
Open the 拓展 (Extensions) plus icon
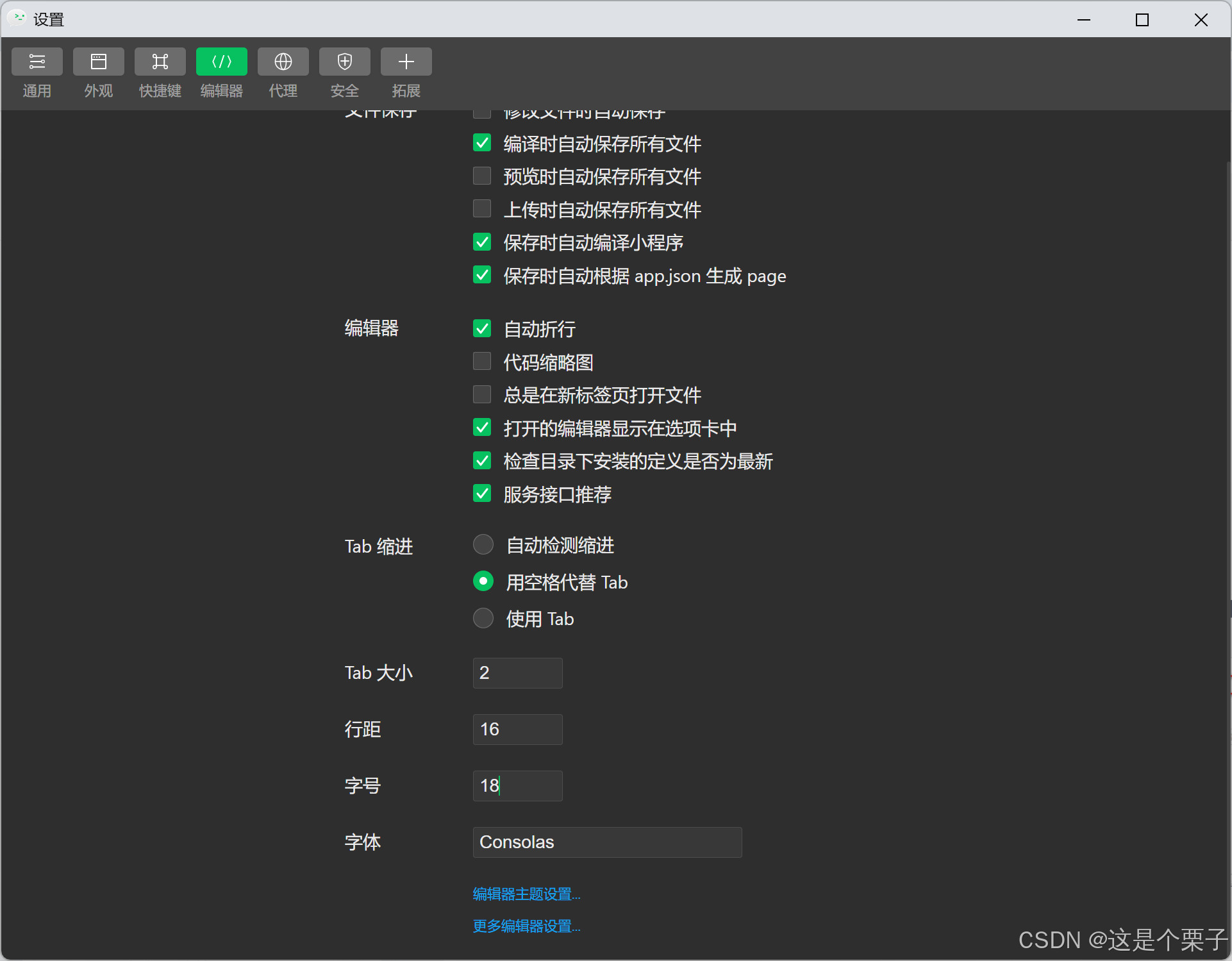(x=406, y=62)
